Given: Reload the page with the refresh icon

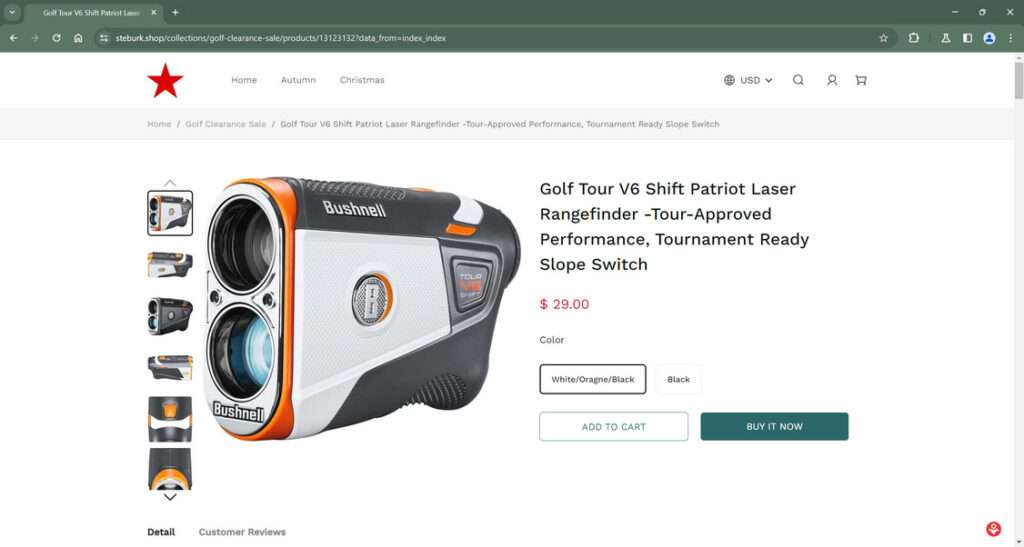Looking at the screenshot, I should (x=56, y=38).
